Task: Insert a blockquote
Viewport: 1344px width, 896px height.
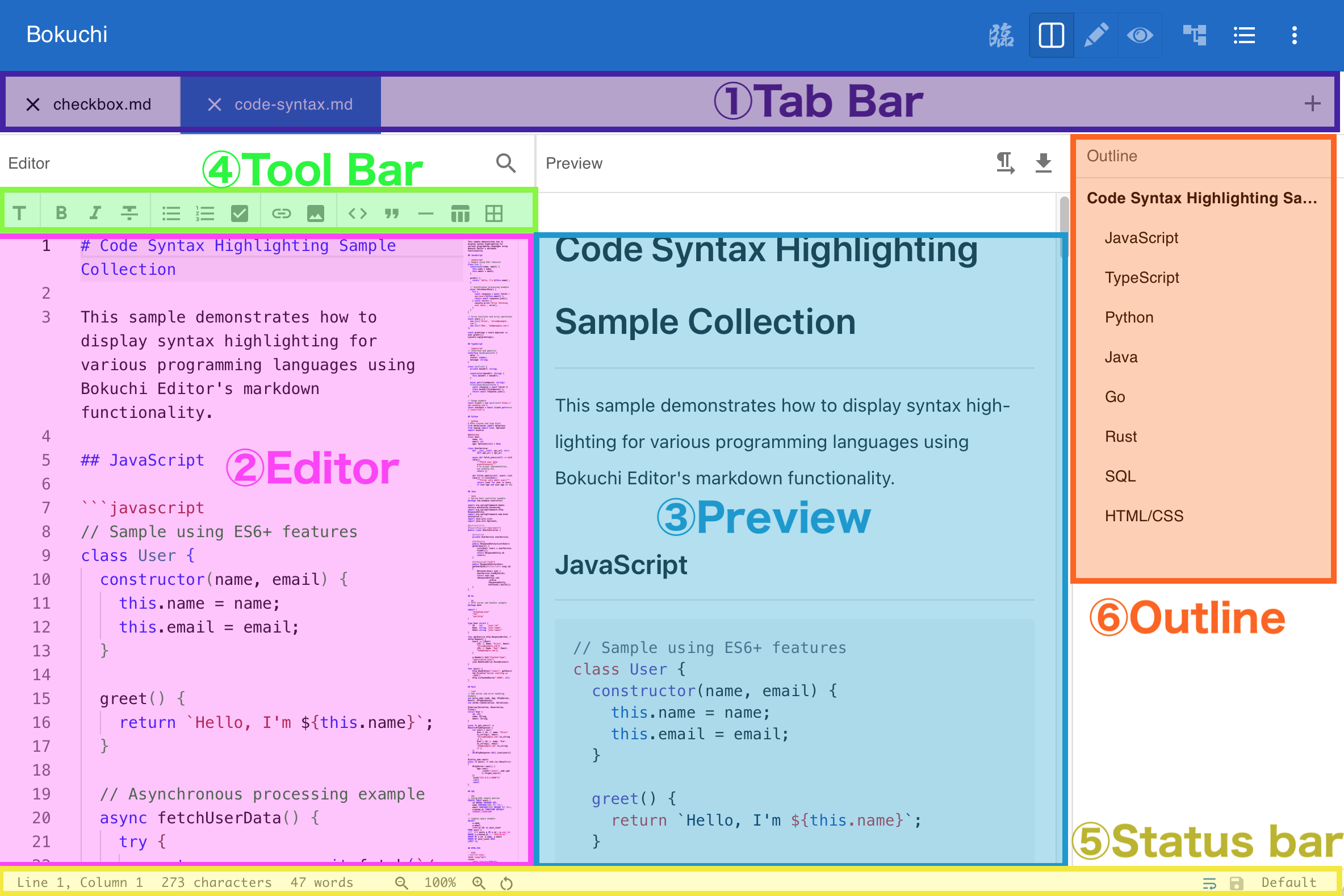Action: point(391,213)
